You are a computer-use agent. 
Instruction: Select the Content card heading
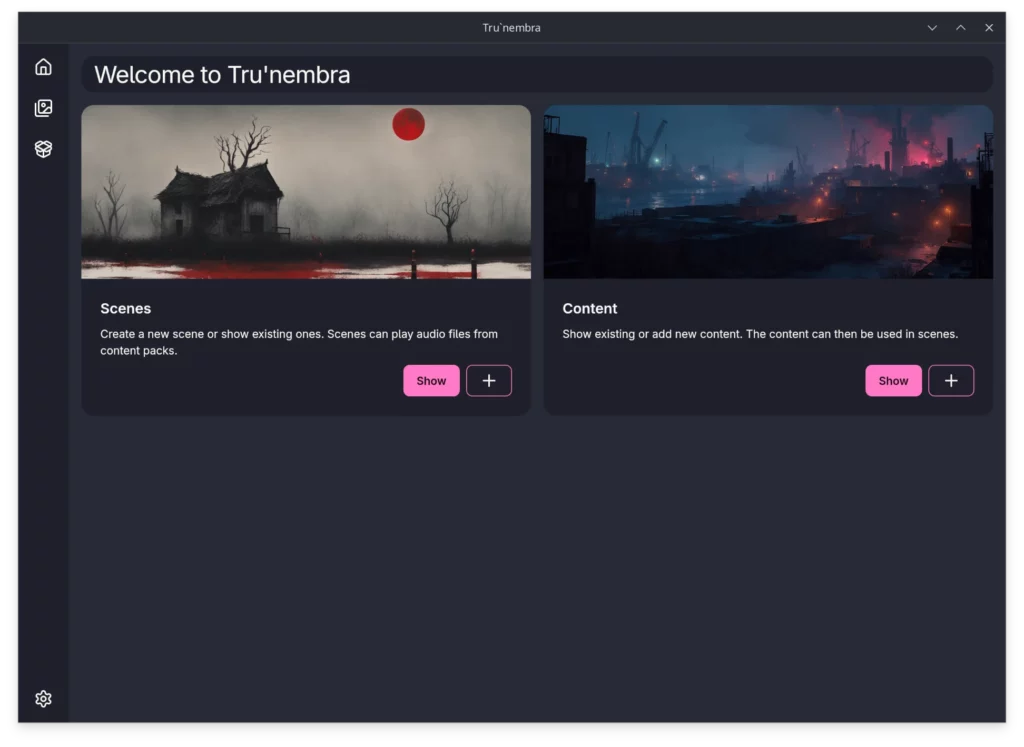point(589,308)
